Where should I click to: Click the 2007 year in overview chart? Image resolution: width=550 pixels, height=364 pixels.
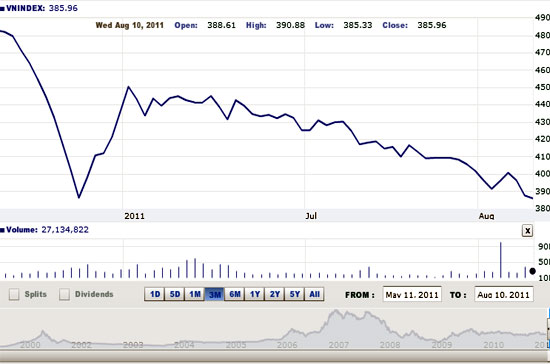(x=338, y=345)
